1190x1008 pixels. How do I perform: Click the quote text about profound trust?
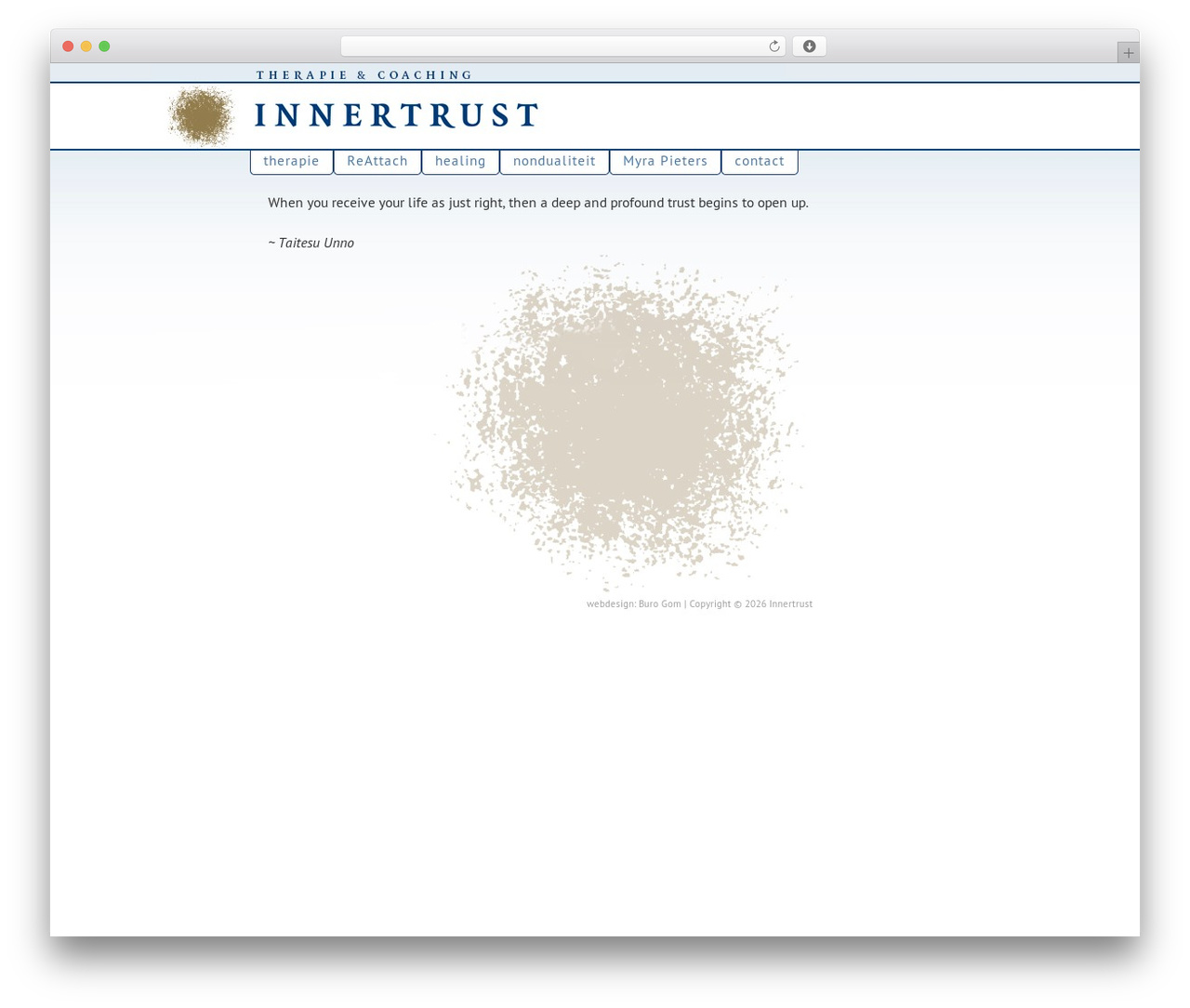[538, 203]
